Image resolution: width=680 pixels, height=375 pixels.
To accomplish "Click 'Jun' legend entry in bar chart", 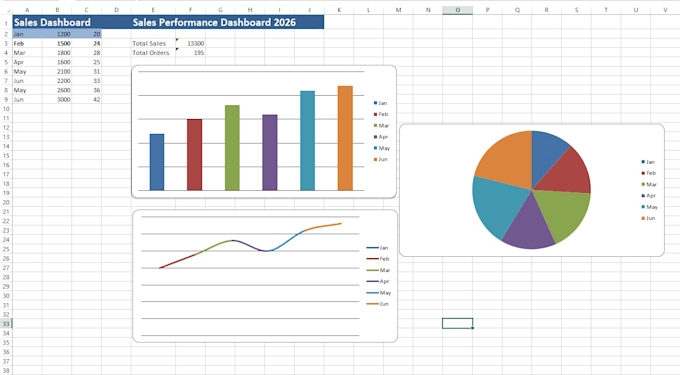I will coord(380,160).
